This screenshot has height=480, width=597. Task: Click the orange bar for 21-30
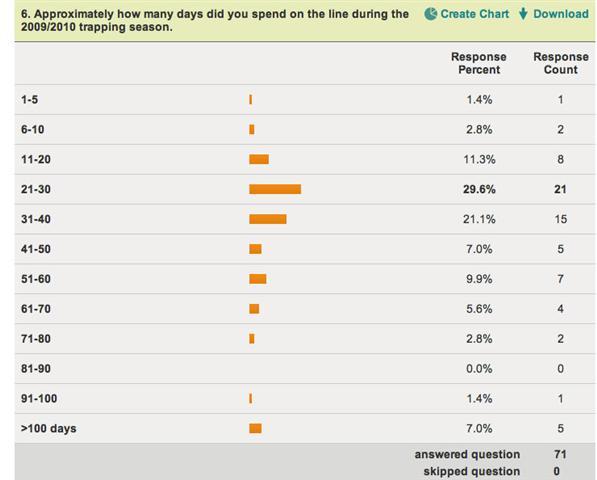pos(275,189)
